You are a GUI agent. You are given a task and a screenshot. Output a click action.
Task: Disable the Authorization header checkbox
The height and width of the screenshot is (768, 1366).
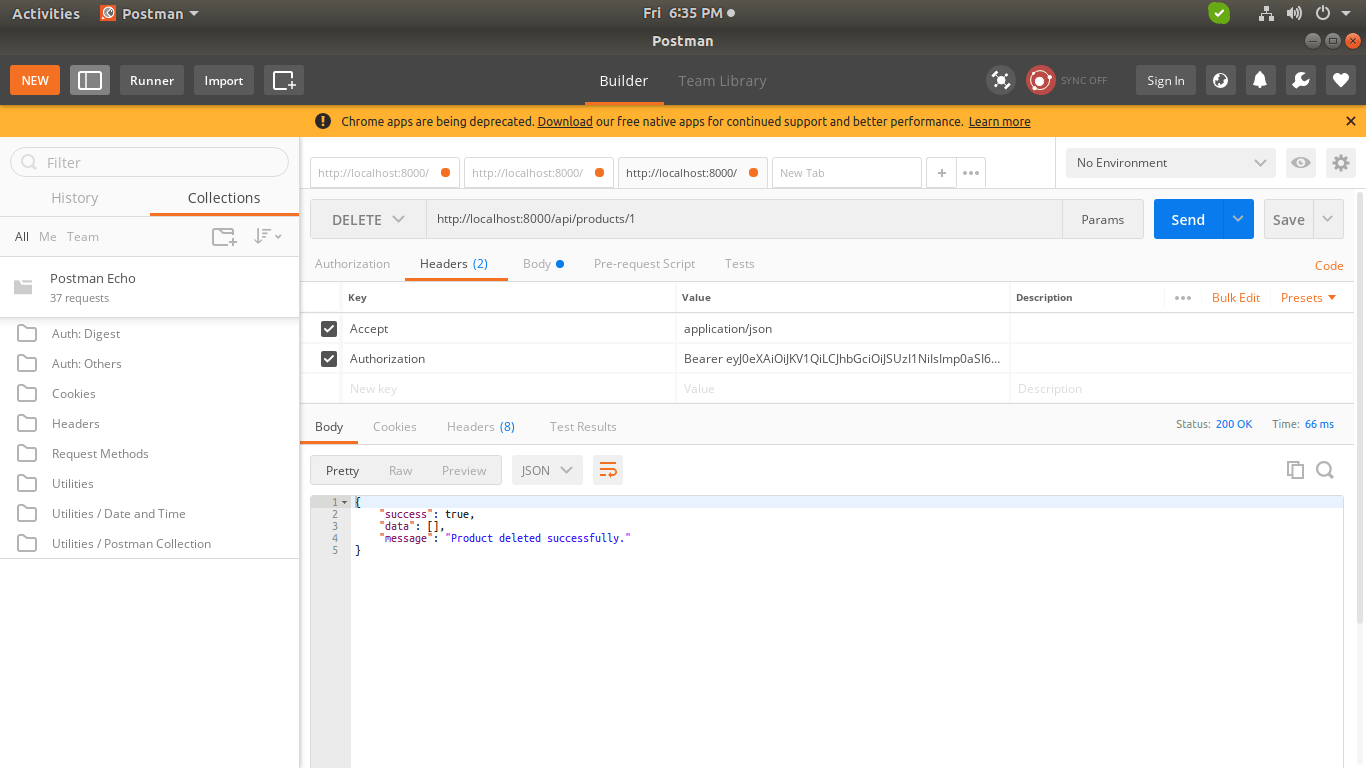click(329, 359)
